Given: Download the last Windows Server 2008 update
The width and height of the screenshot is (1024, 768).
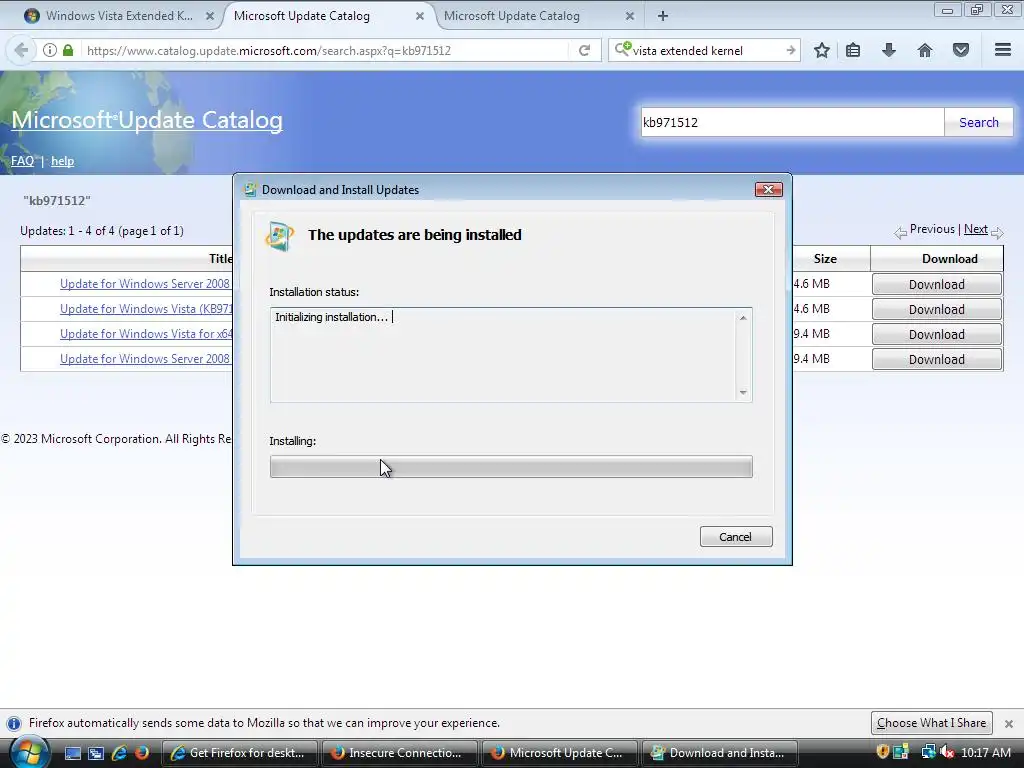Looking at the screenshot, I should coord(936,359).
